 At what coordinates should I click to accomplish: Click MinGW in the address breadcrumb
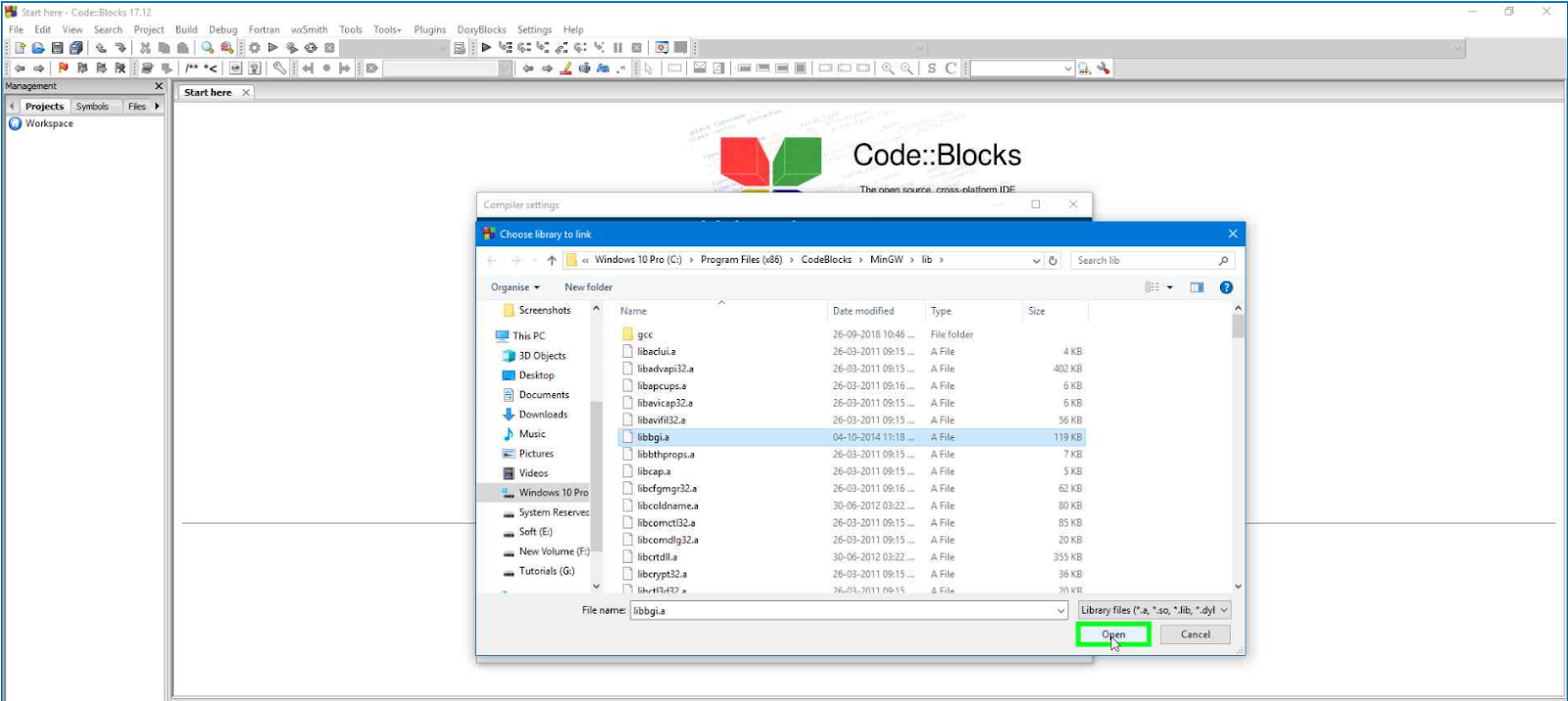[x=887, y=260]
